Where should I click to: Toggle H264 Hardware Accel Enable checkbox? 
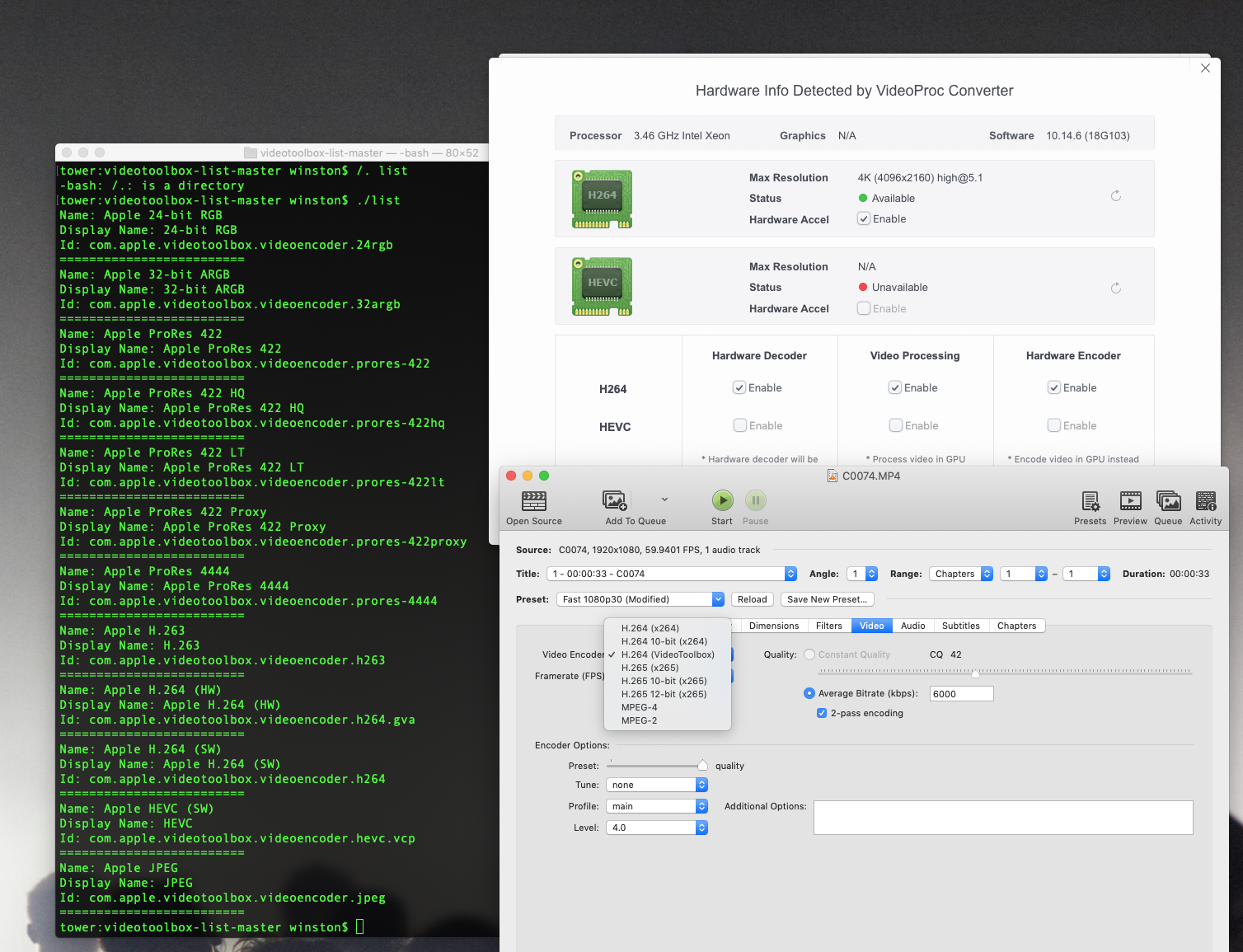tap(864, 218)
